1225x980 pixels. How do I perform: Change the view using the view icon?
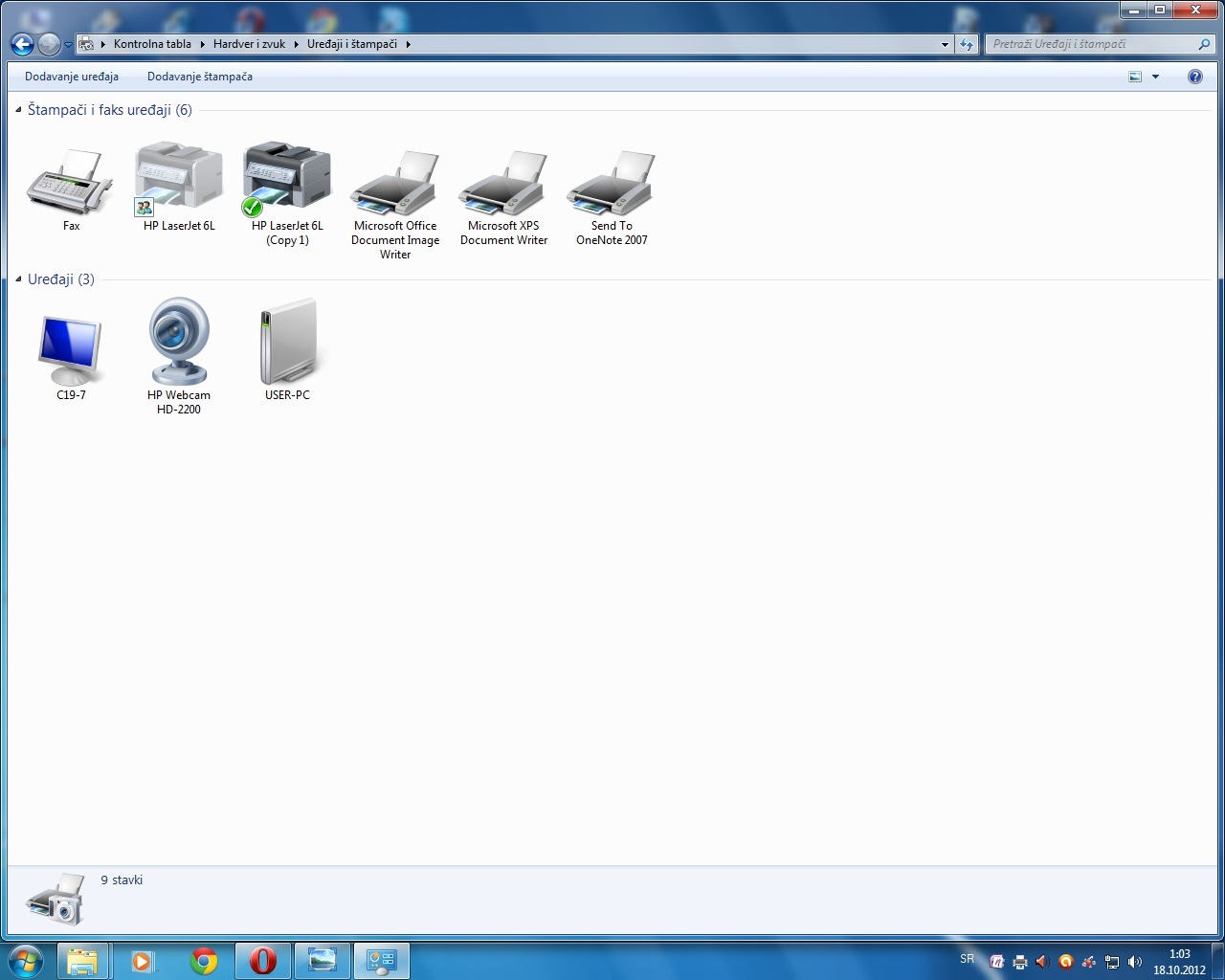[1135, 77]
